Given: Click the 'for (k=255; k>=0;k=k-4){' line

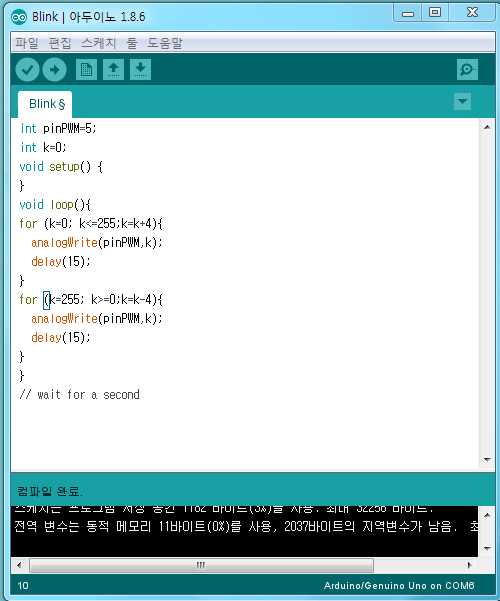Looking at the screenshot, I should 91,299.
